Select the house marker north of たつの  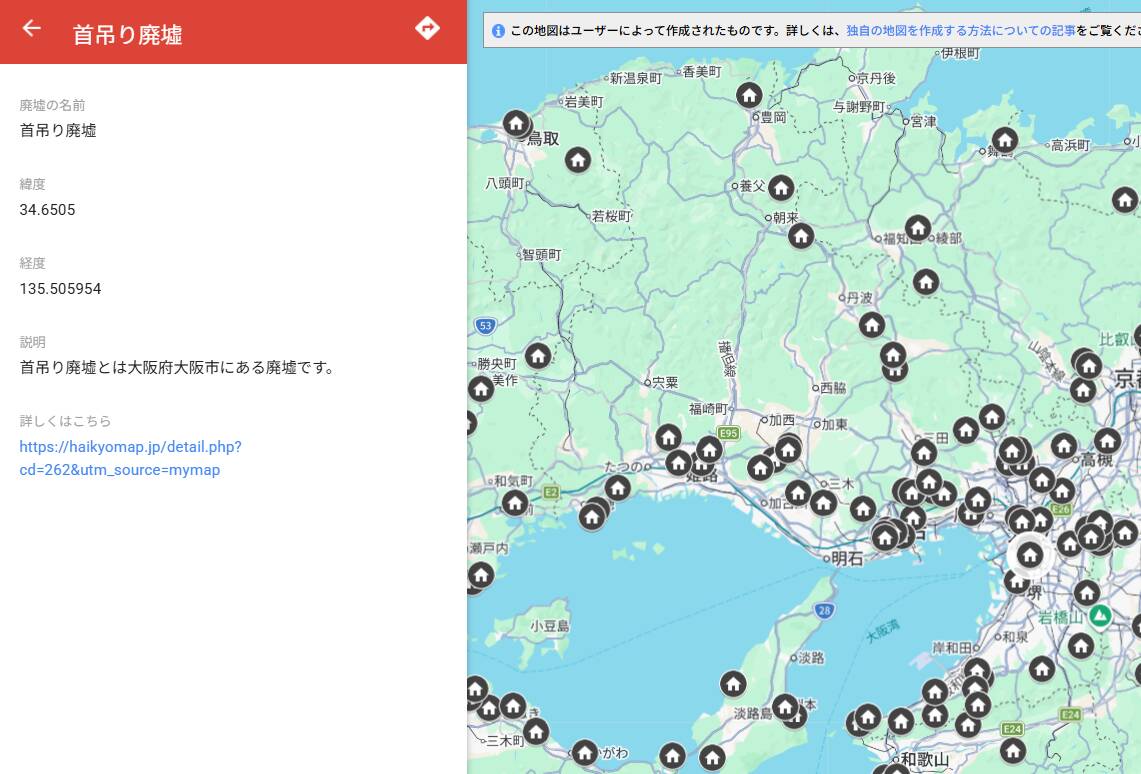668,437
